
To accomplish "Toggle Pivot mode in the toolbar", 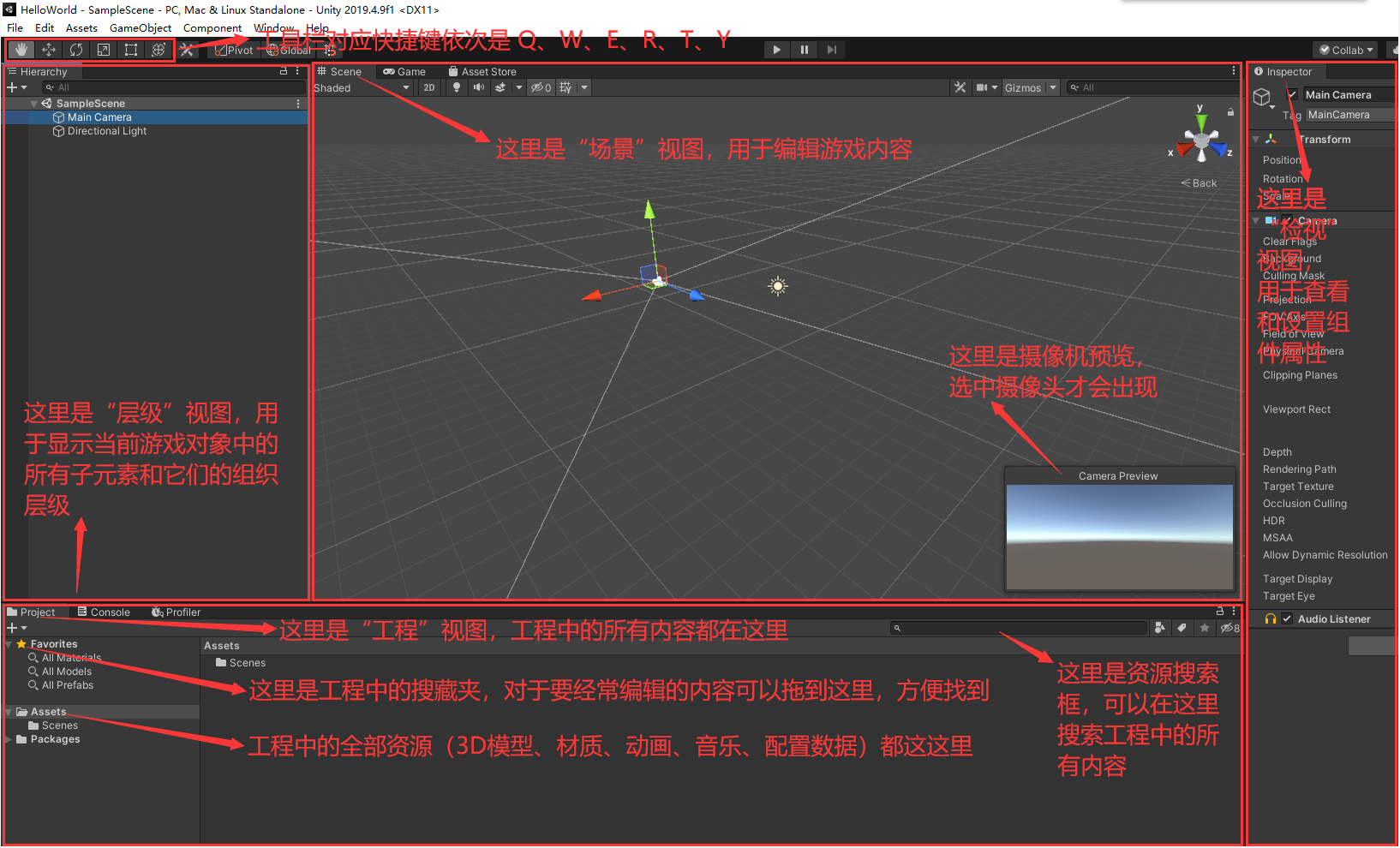I will tap(232, 50).
